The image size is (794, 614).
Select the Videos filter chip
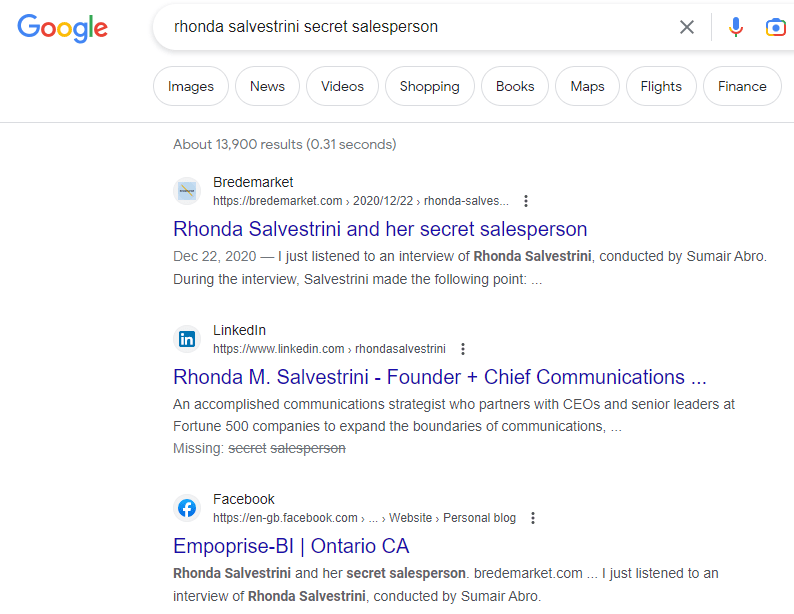click(x=342, y=86)
